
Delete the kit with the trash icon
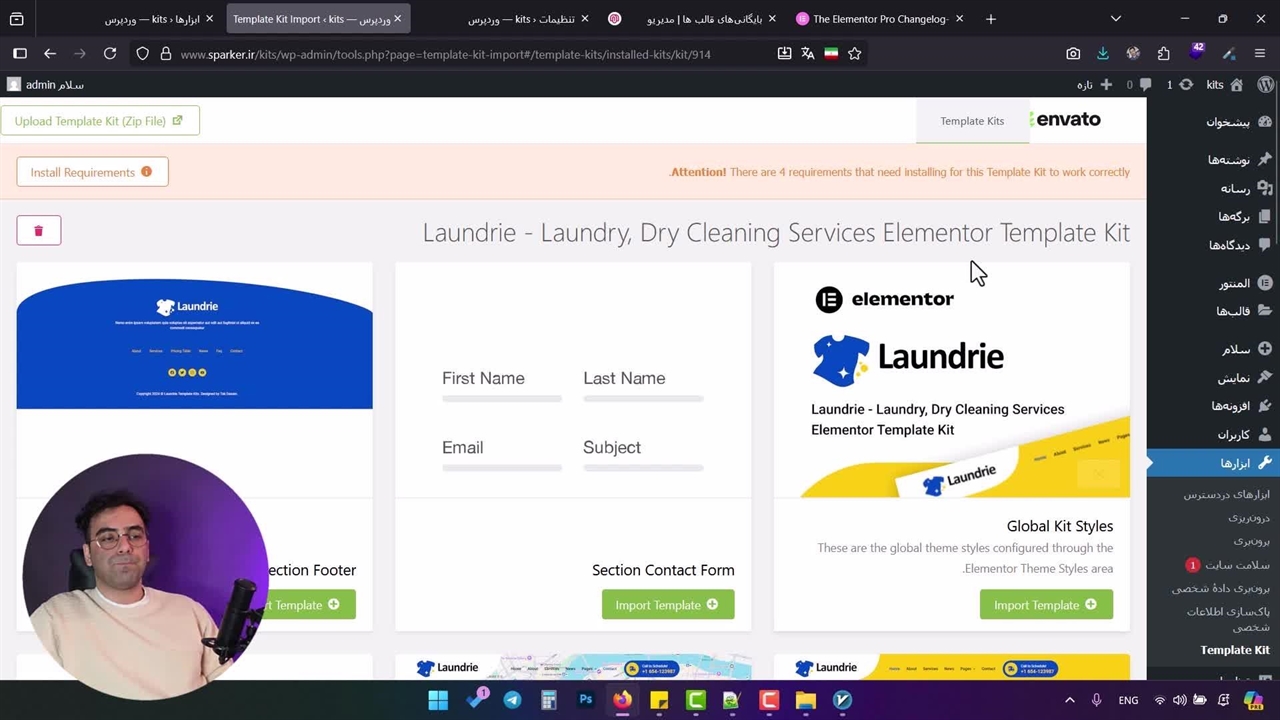click(38, 231)
